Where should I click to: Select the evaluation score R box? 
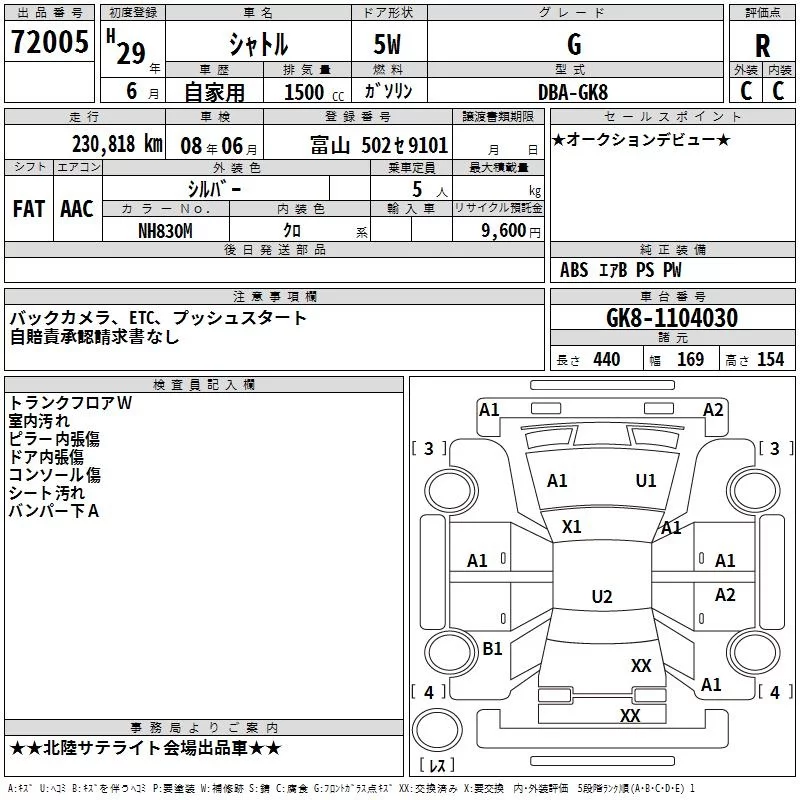click(763, 45)
